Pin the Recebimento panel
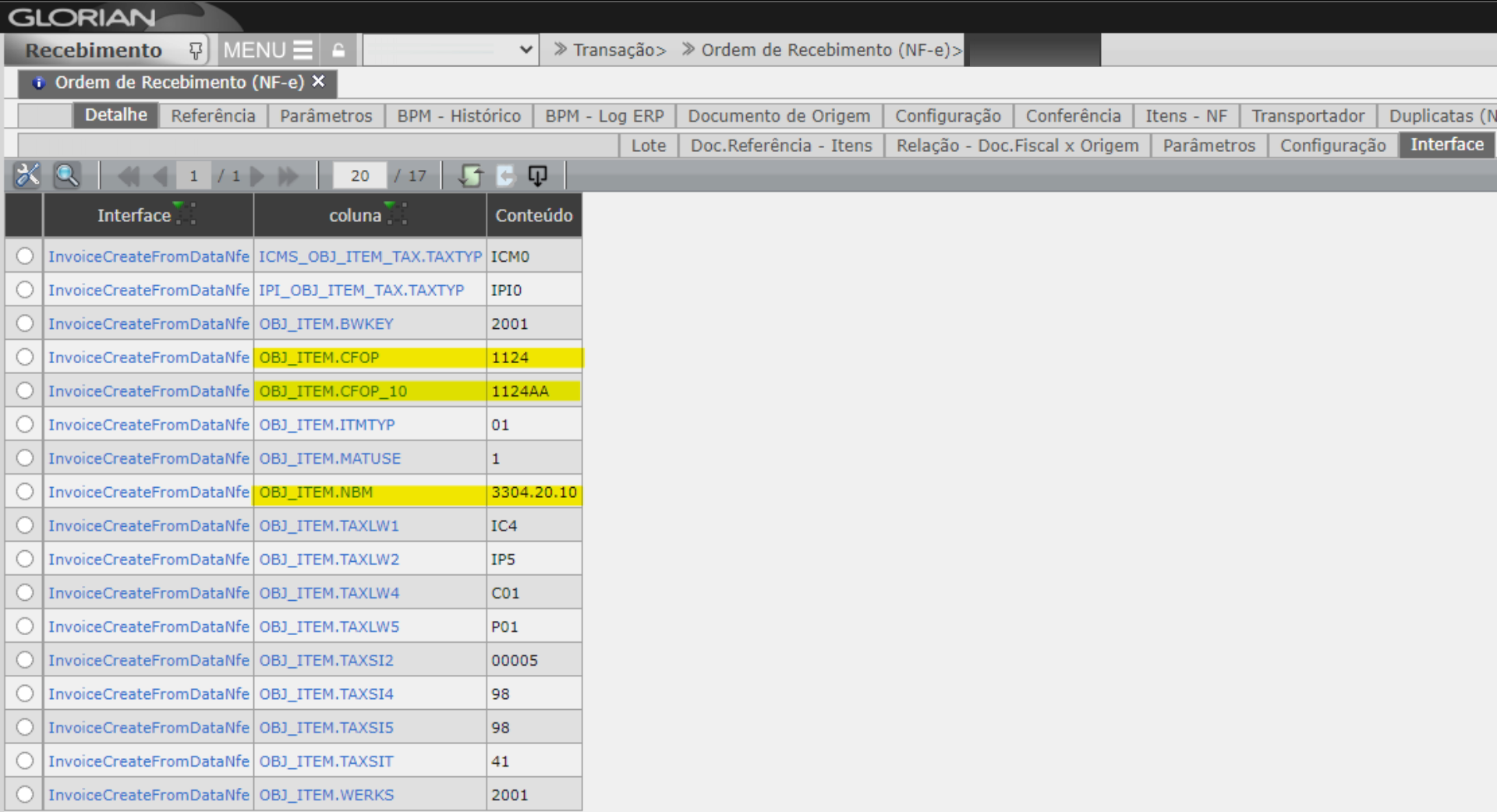 [195, 51]
